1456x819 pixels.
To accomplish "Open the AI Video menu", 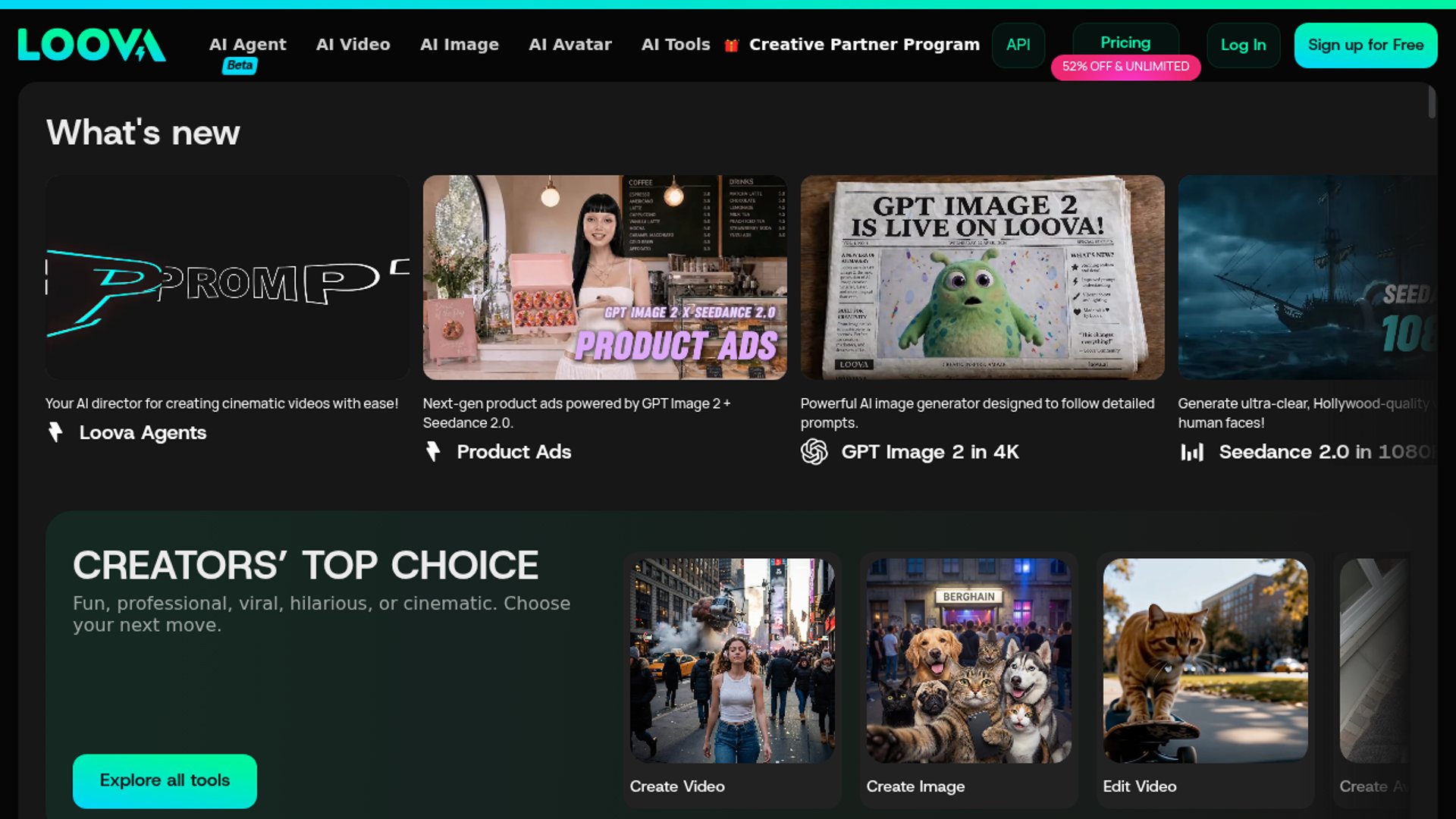I will (x=353, y=44).
